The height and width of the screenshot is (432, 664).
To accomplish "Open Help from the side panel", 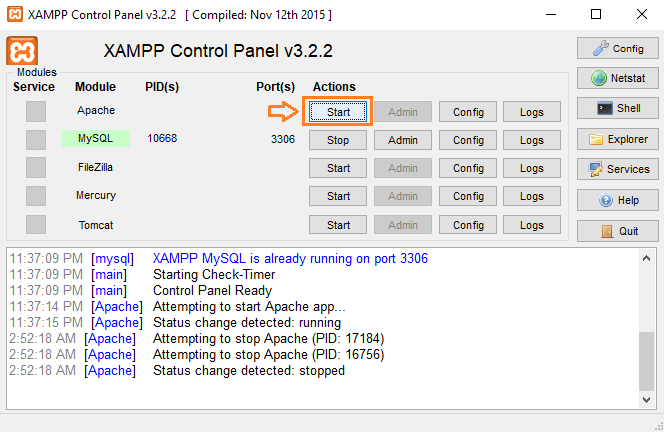I will [x=618, y=200].
